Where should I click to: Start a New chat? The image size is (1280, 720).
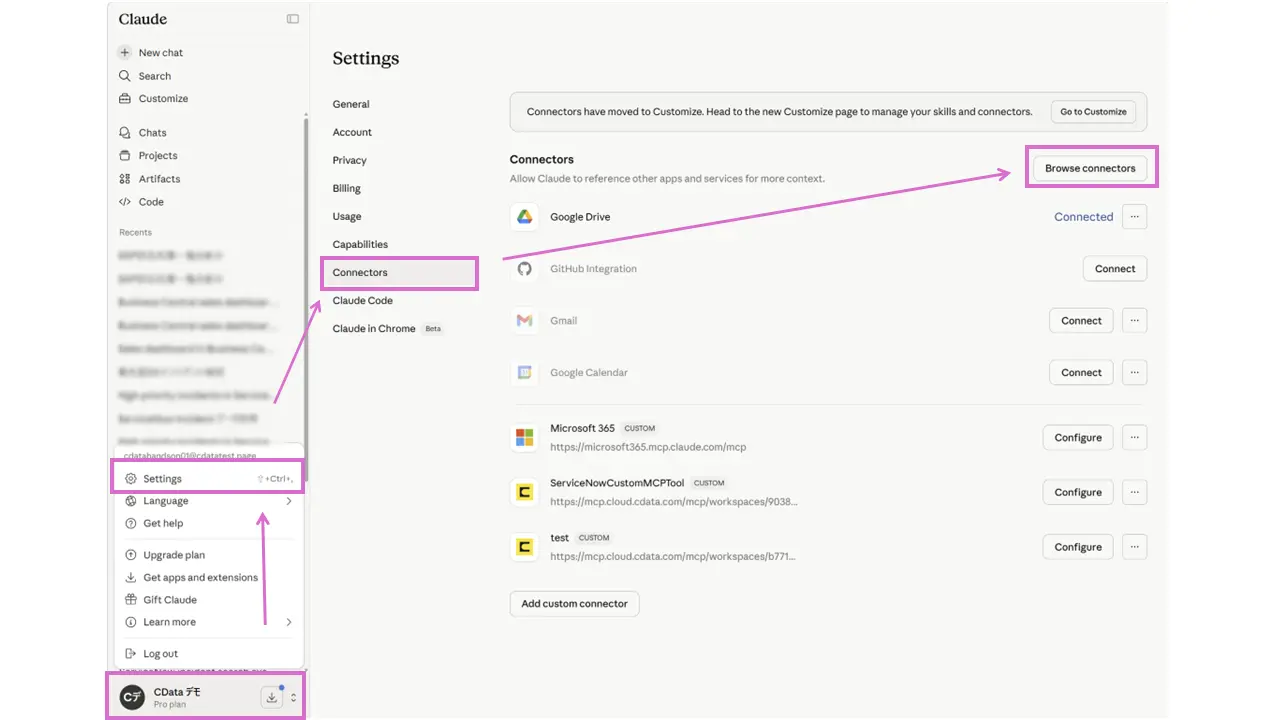click(160, 52)
